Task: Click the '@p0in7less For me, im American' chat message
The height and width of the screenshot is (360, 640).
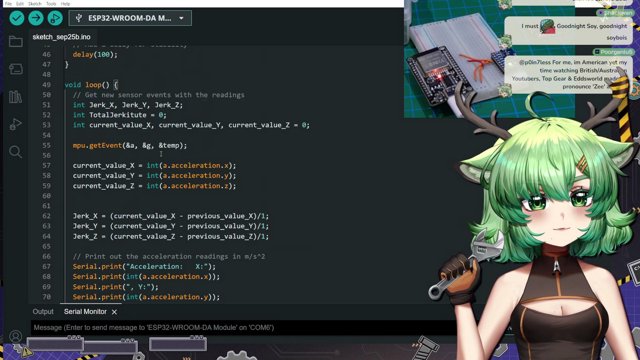Action: coord(569,74)
